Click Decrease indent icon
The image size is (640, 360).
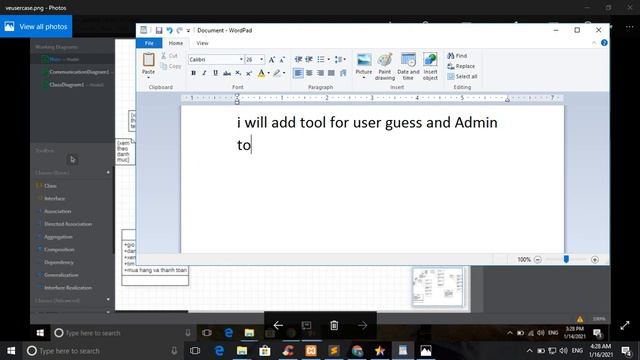point(298,60)
